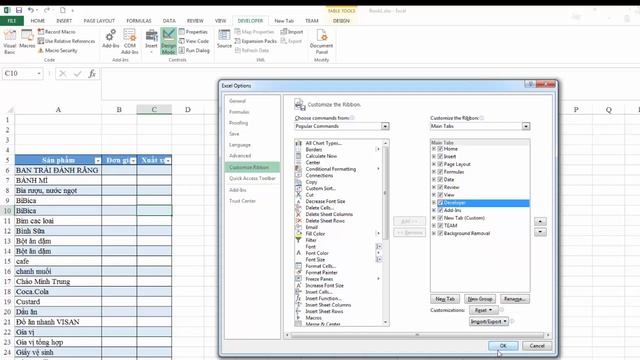Viewport: 640px width, 360px height.
Task: Switch to FORMULAS ribbon tab
Action: pos(139,21)
